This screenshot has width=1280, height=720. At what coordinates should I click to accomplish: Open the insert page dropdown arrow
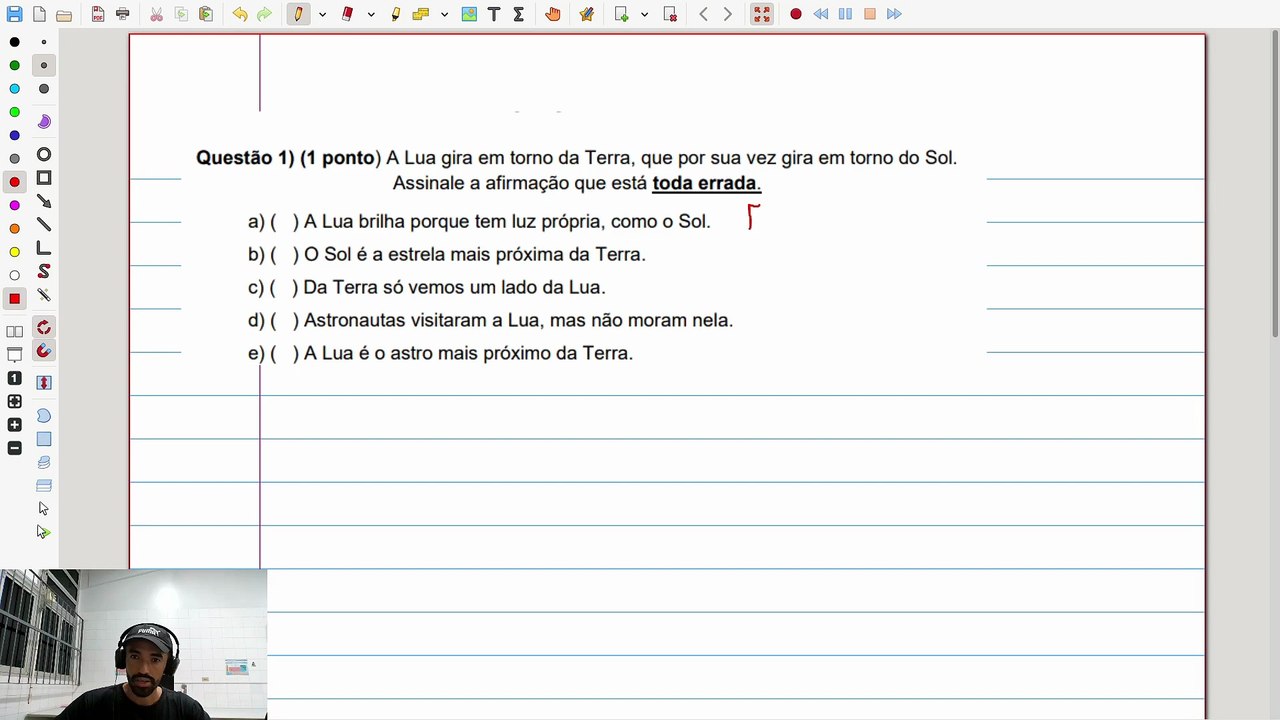(x=644, y=14)
